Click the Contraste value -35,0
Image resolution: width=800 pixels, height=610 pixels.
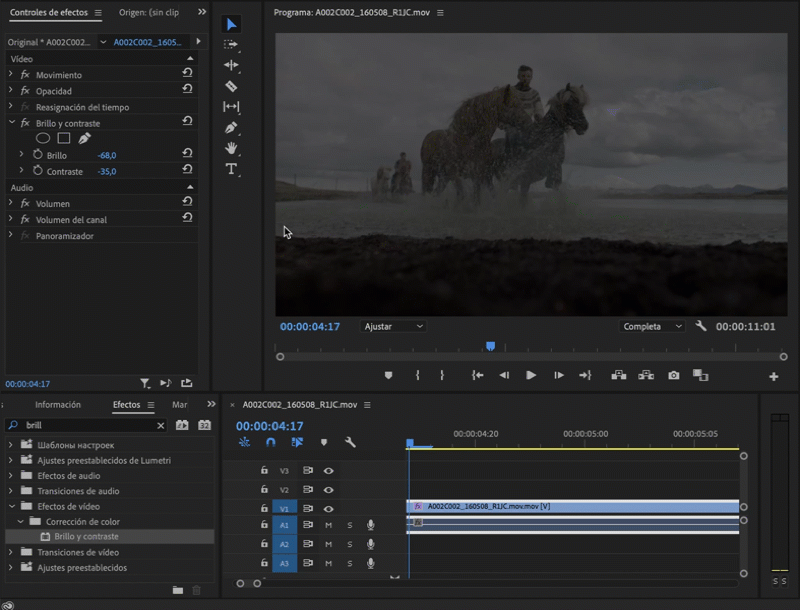[x=106, y=172]
